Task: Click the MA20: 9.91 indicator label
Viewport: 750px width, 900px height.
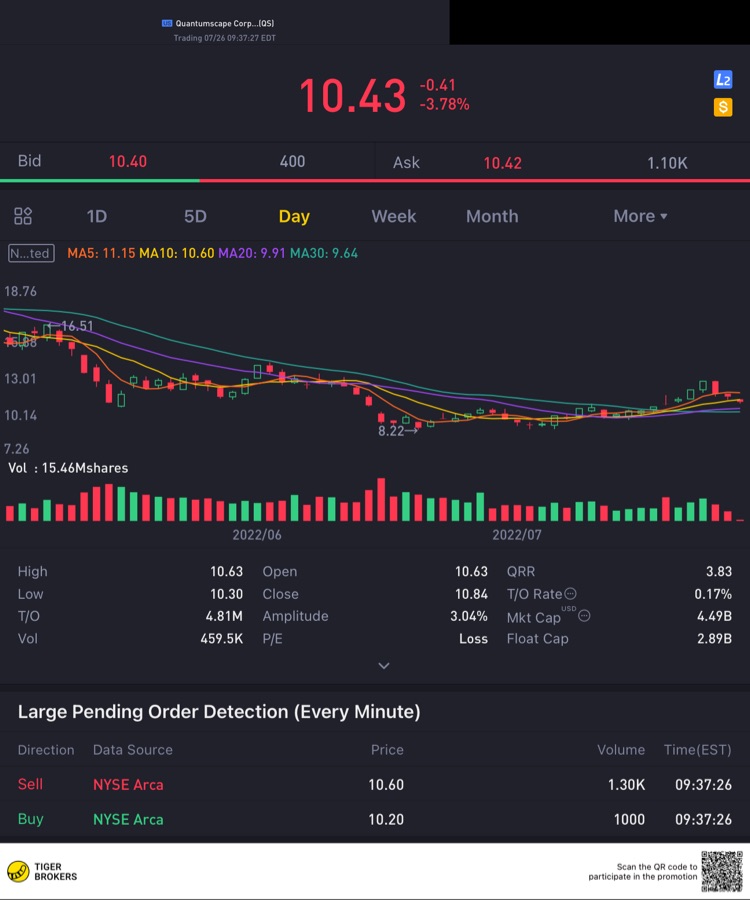Action: pos(252,253)
